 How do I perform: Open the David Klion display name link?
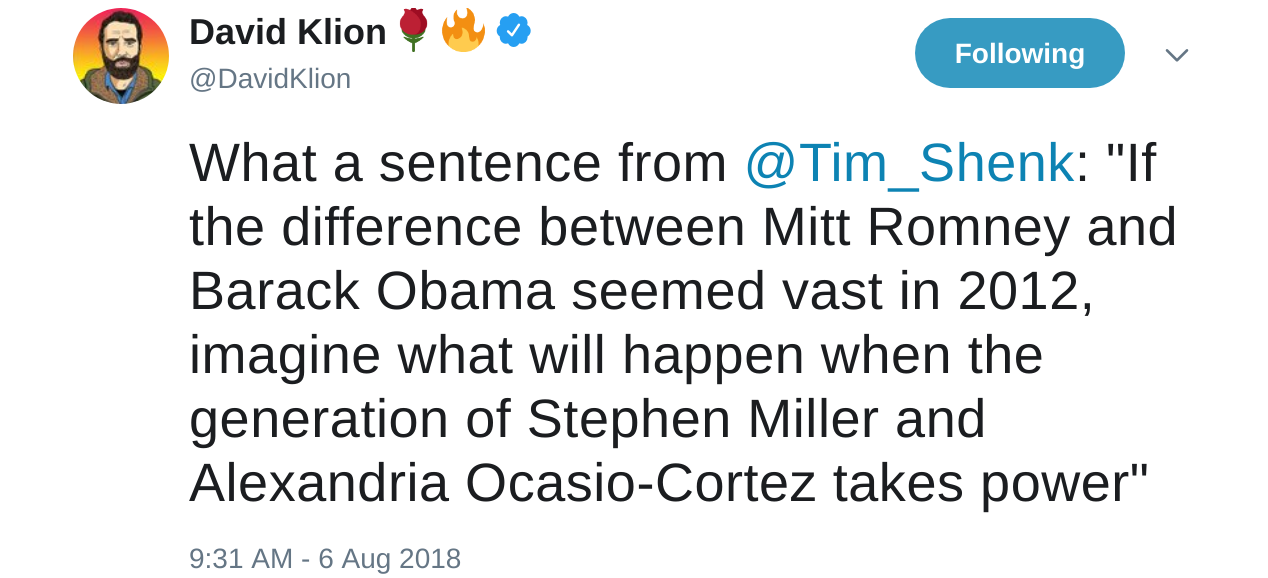click(x=287, y=32)
